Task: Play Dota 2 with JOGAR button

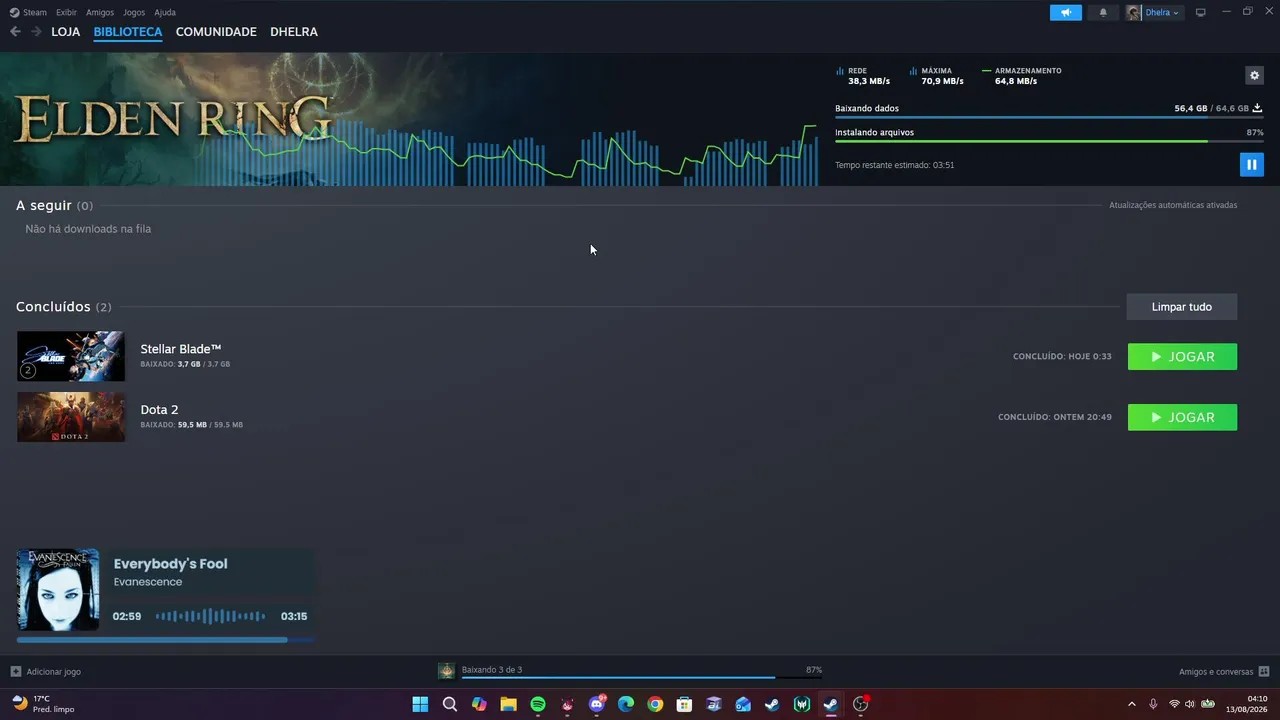Action: coord(1182,417)
